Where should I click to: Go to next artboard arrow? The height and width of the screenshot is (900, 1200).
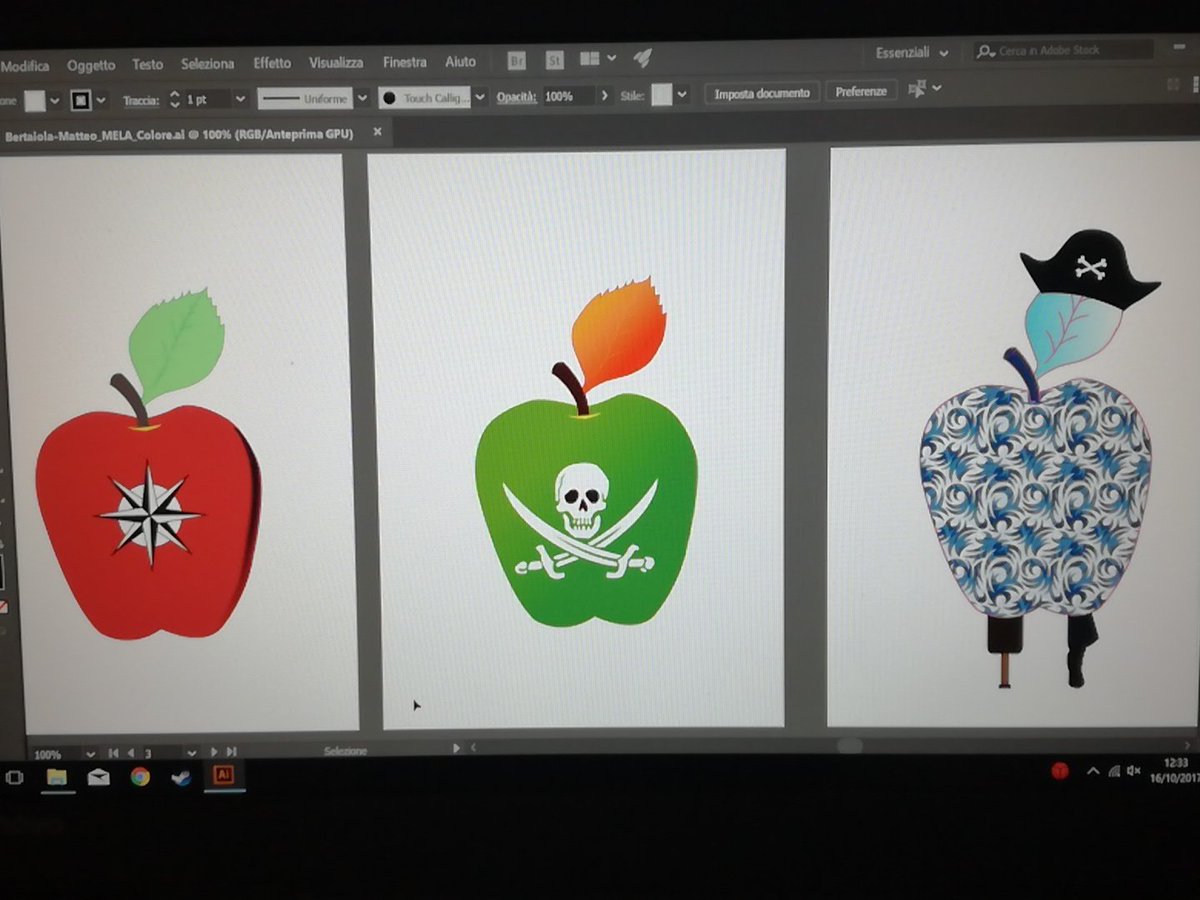click(x=214, y=751)
